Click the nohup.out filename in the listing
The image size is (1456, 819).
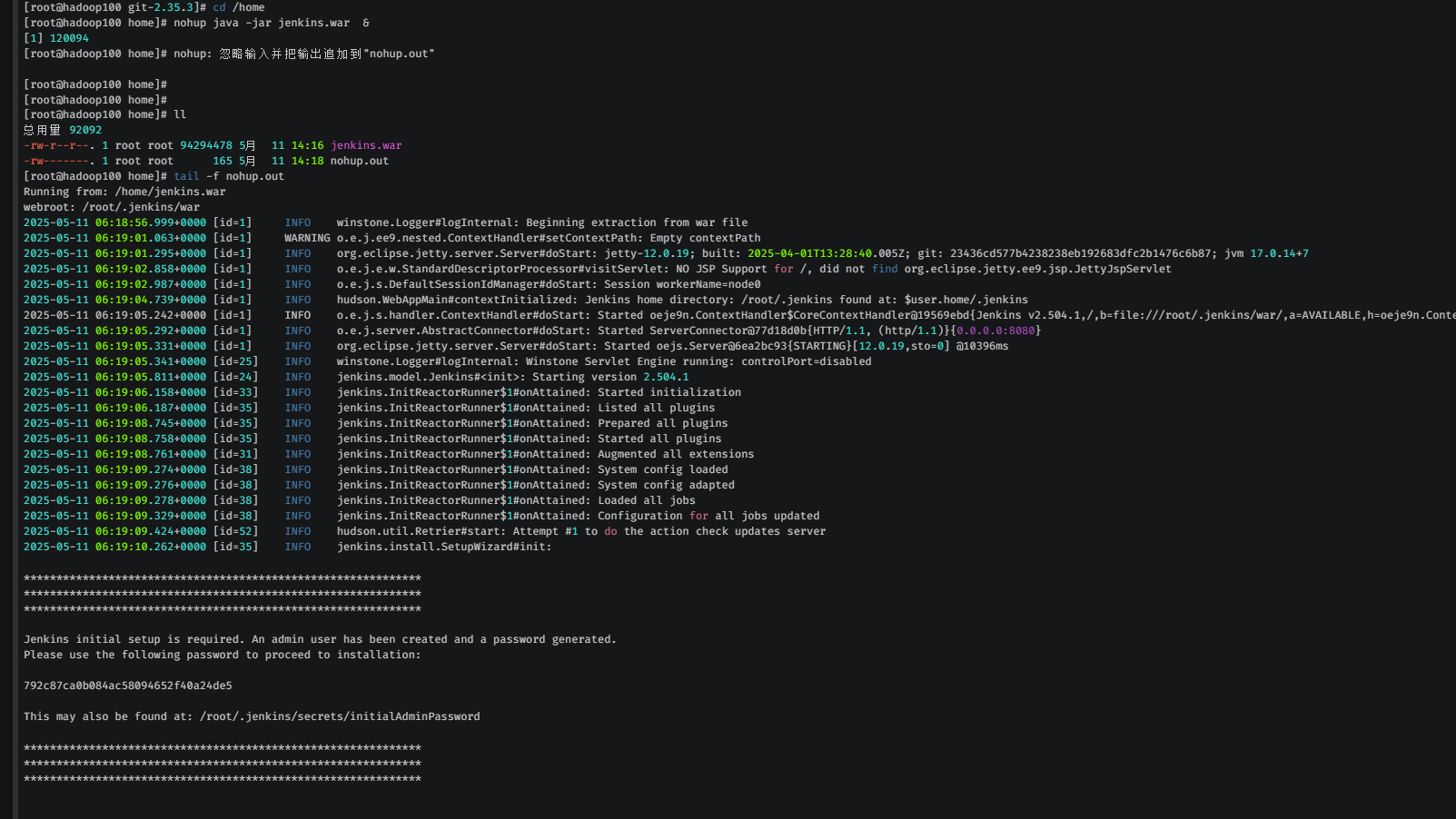(x=360, y=161)
